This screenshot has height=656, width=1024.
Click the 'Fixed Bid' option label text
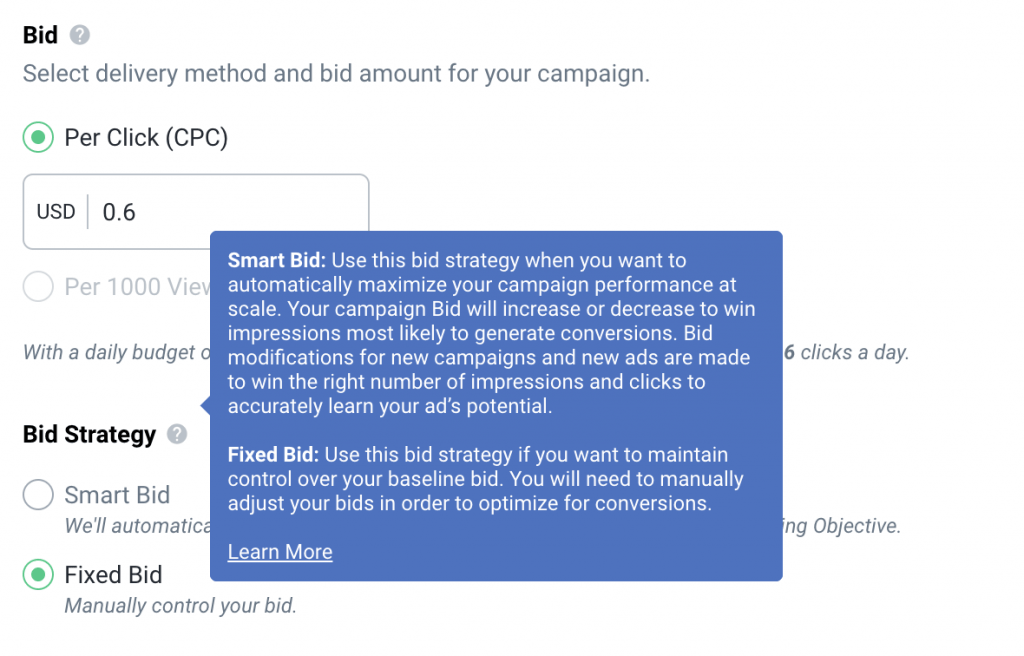[113, 575]
